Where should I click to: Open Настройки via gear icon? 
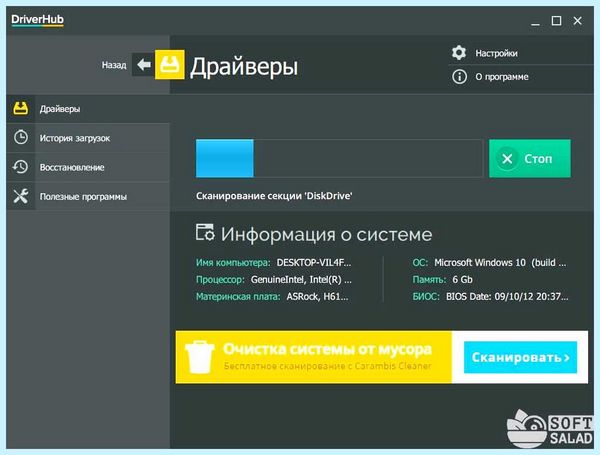click(x=459, y=53)
